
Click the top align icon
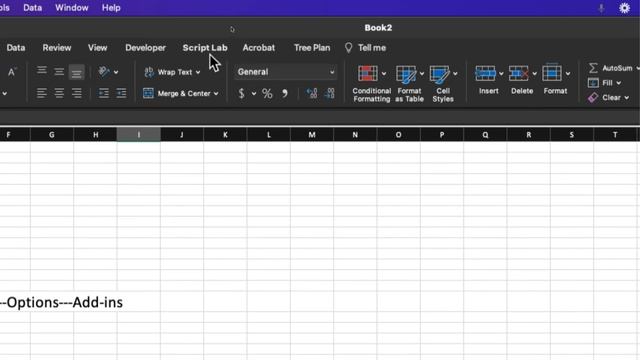pyautogui.click(x=42, y=71)
